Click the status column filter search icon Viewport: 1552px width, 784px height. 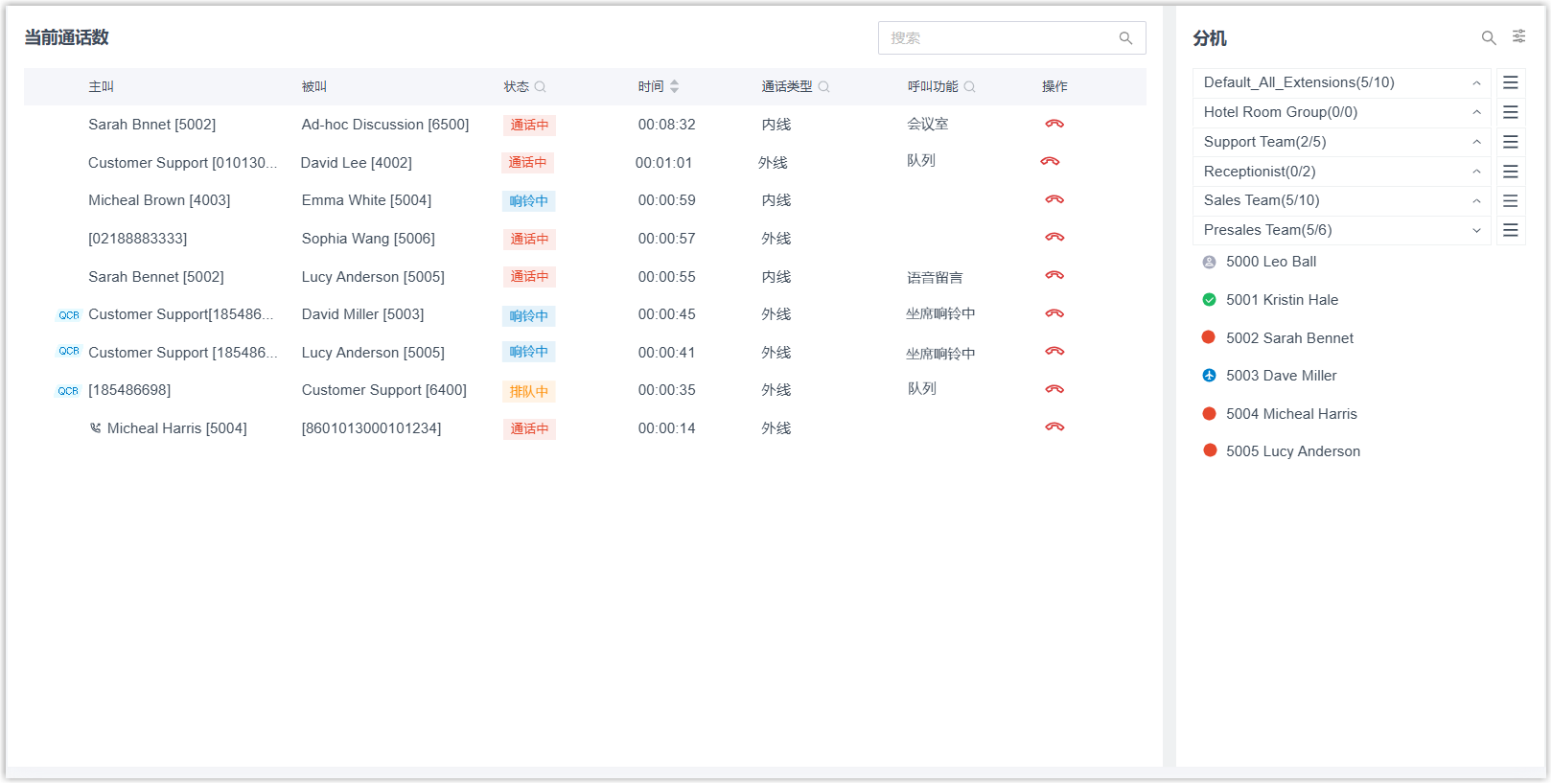541,87
